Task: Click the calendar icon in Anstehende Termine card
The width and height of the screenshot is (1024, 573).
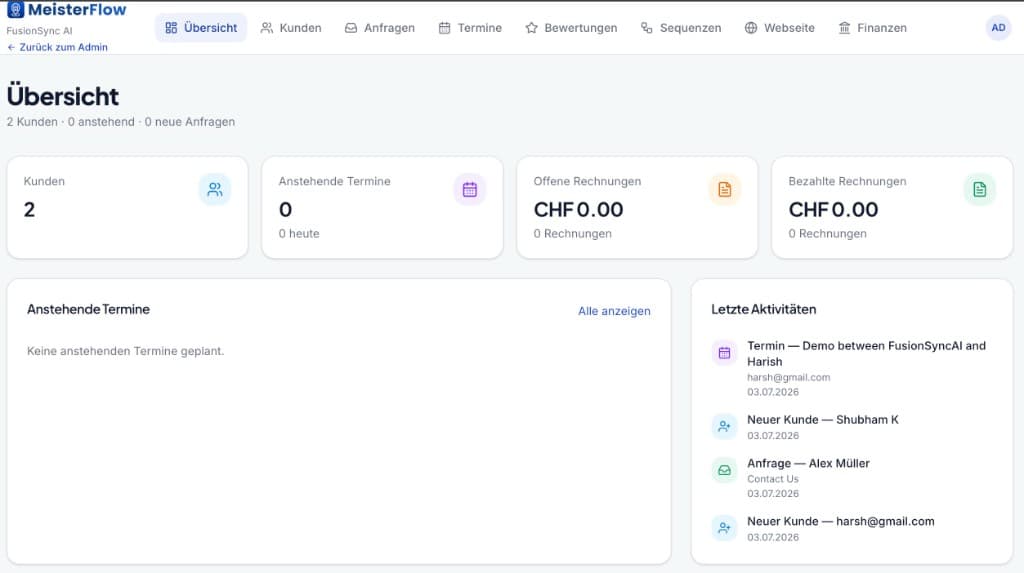Action: pyautogui.click(x=470, y=189)
